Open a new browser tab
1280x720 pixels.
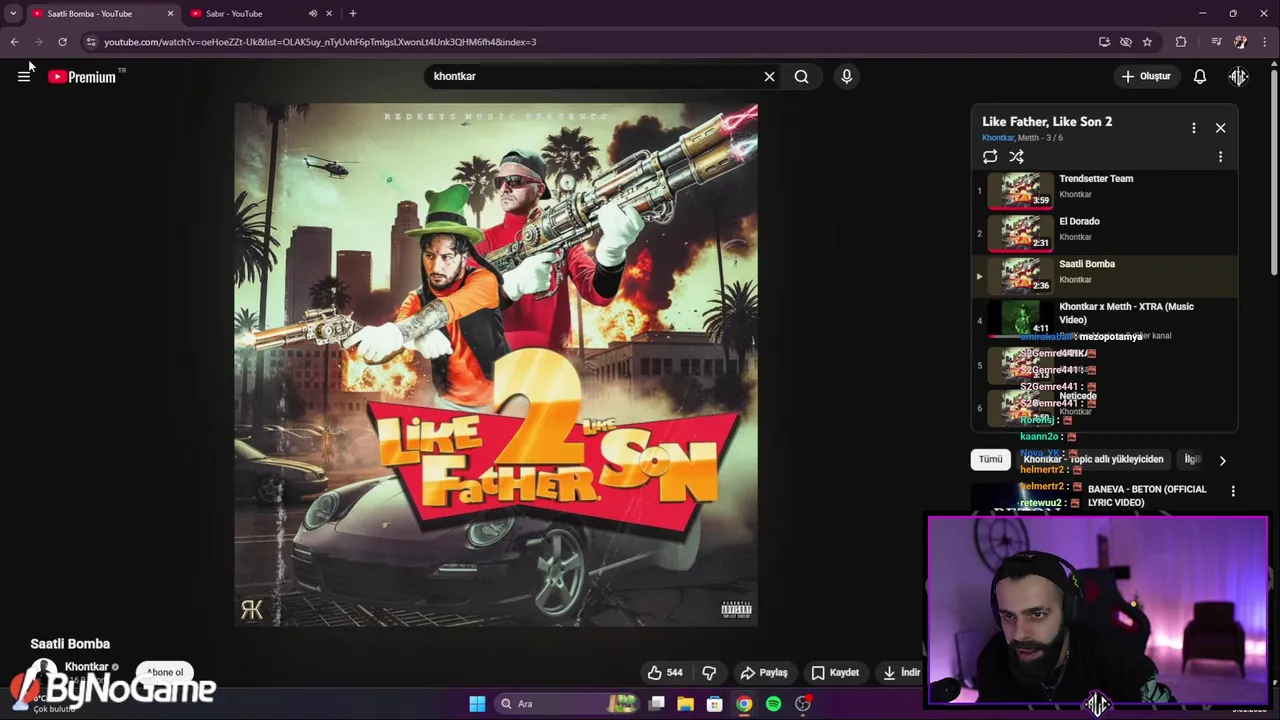point(353,14)
